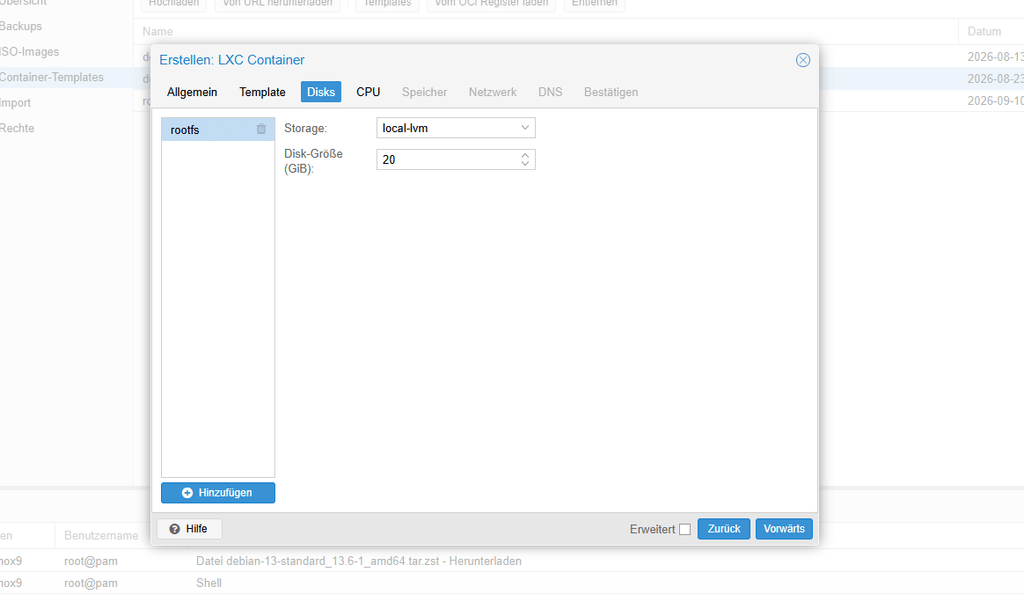Decrease the Disk-Größe value with down arrow
The height and width of the screenshot is (596, 1024).
(x=525, y=164)
